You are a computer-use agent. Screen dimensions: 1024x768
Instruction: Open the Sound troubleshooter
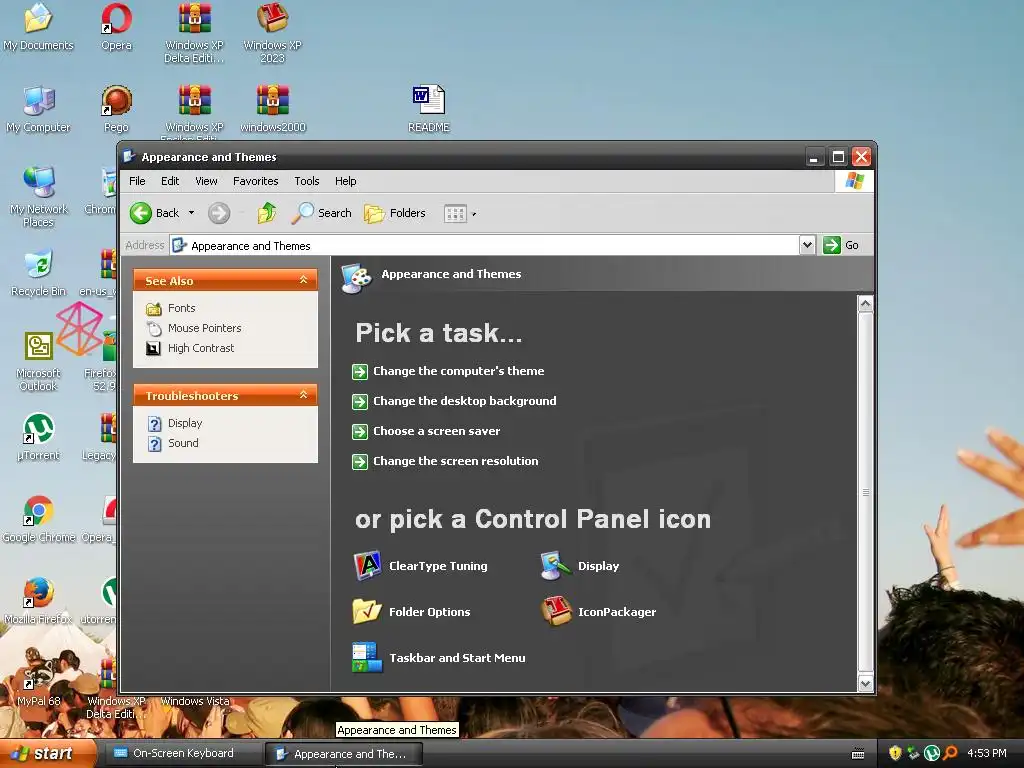click(x=173, y=443)
